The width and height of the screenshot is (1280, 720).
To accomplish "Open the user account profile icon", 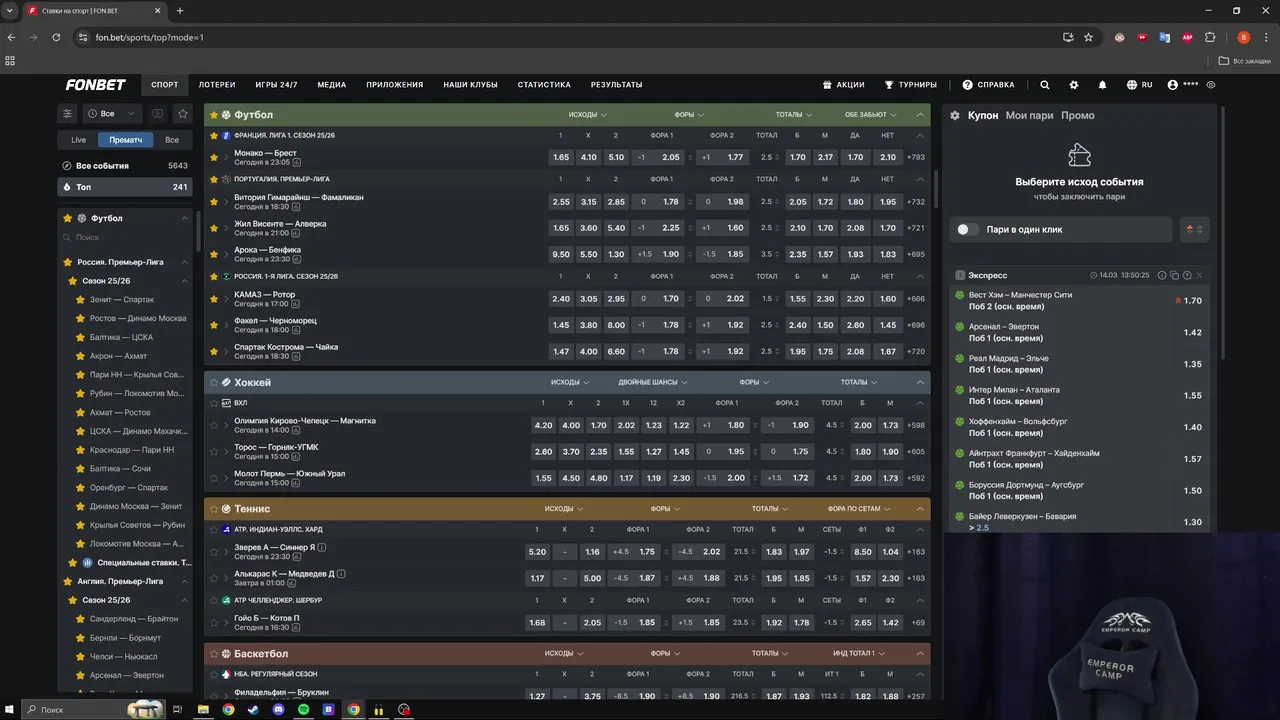I will coord(1173,85).
